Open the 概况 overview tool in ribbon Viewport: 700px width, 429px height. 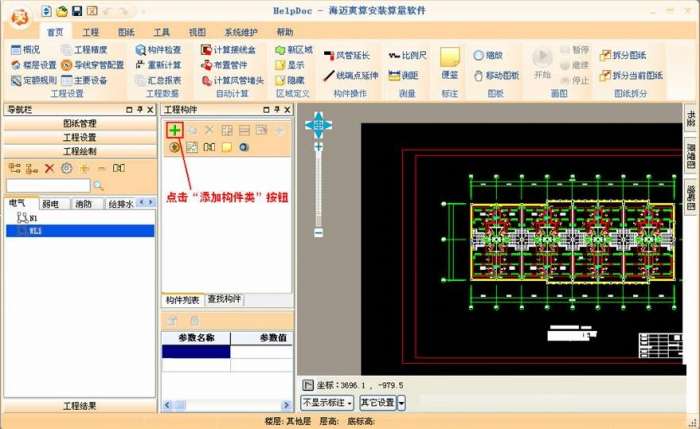click(25, 50)
